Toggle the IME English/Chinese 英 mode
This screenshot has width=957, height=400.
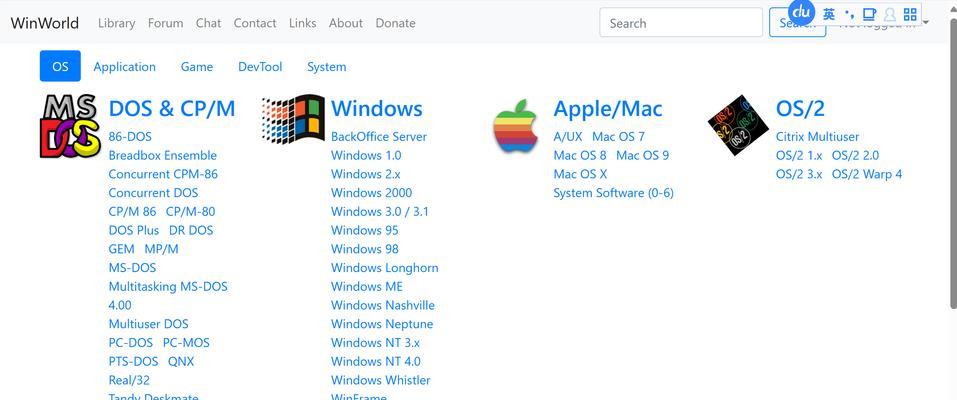[829, 14]
